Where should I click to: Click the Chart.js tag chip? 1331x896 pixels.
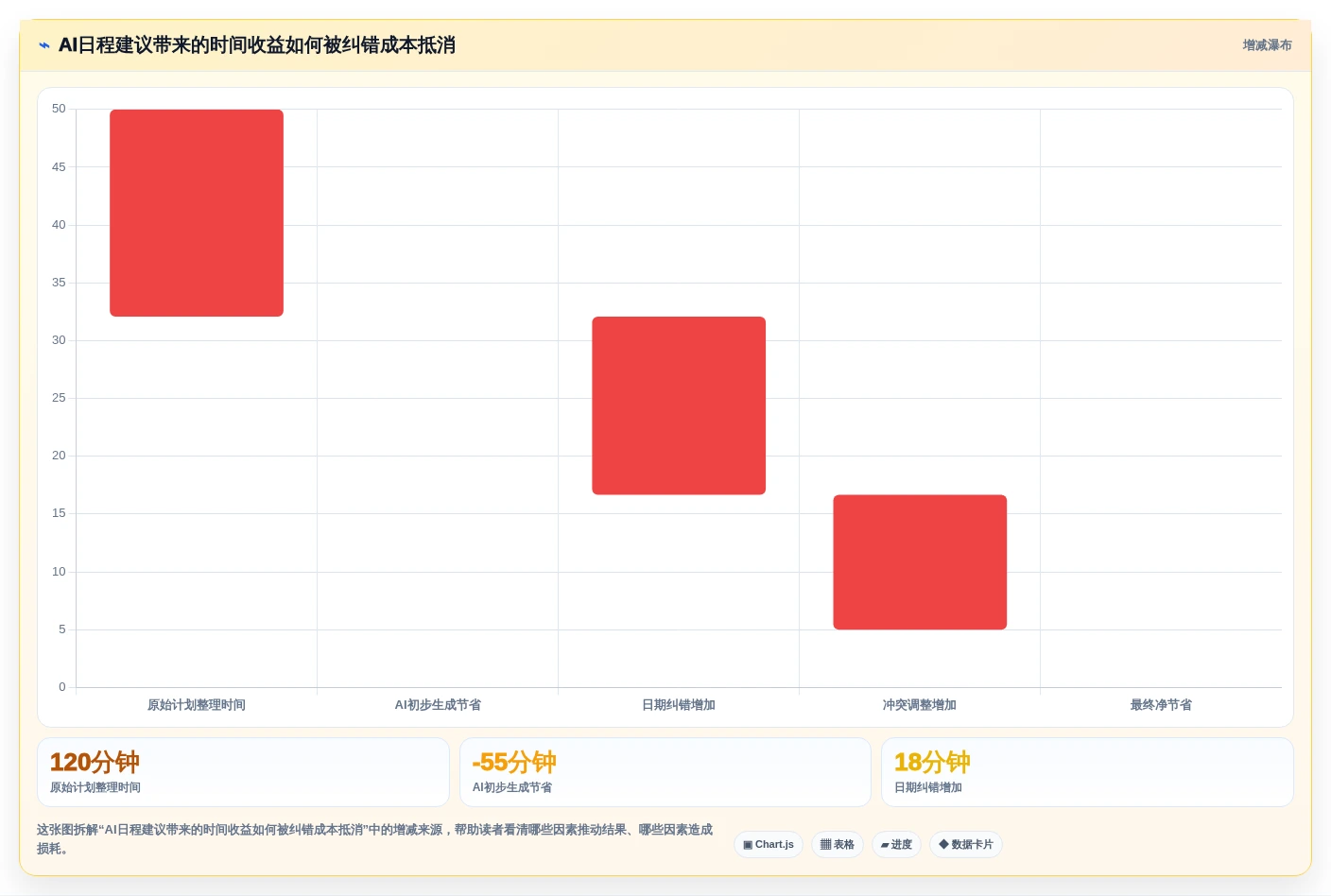[769, 845]
